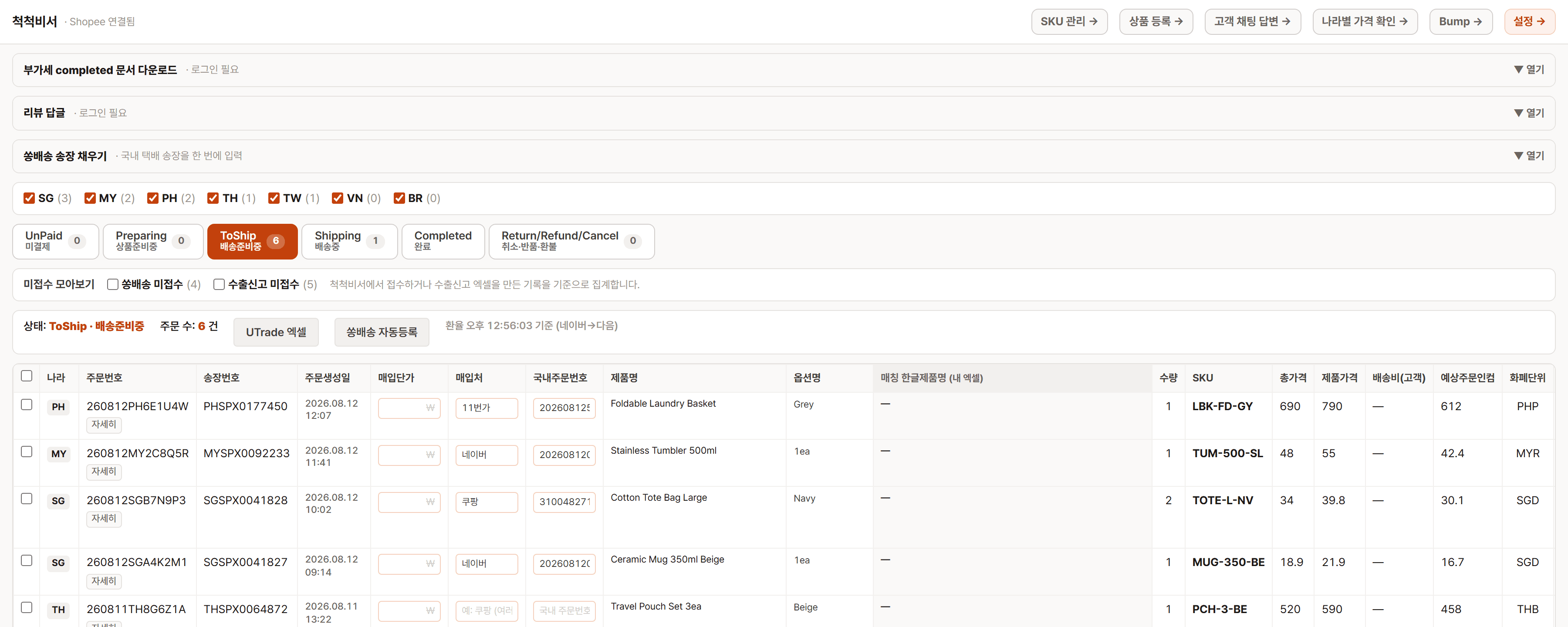Enable 쏭배송 미접수 filter checkbox

pyautogui.click(x=113, y=284)
